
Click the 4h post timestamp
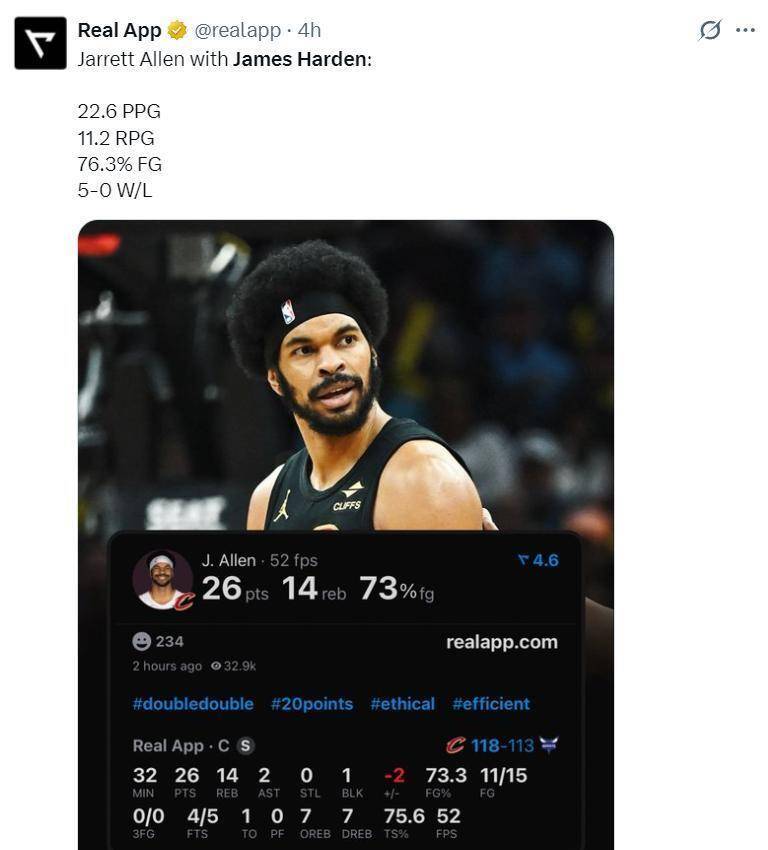(309, 30)
